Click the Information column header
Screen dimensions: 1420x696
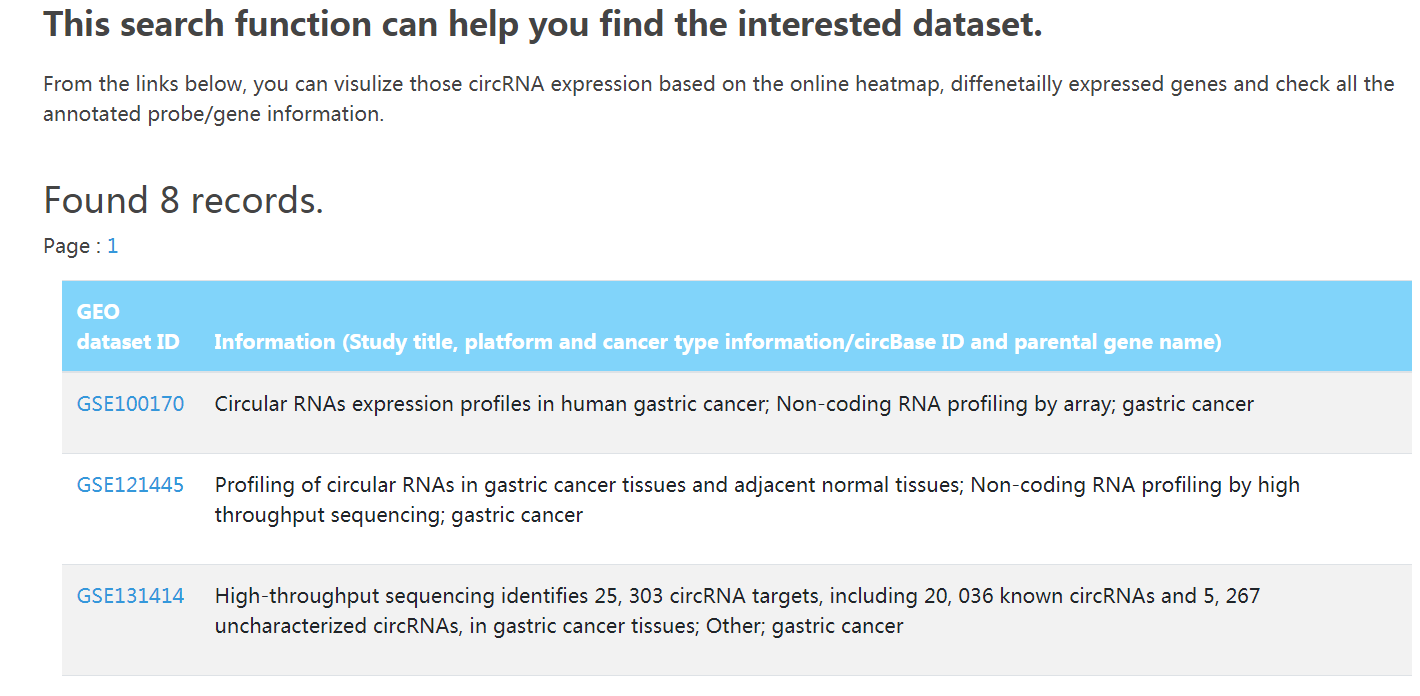(x=717, y=342)
